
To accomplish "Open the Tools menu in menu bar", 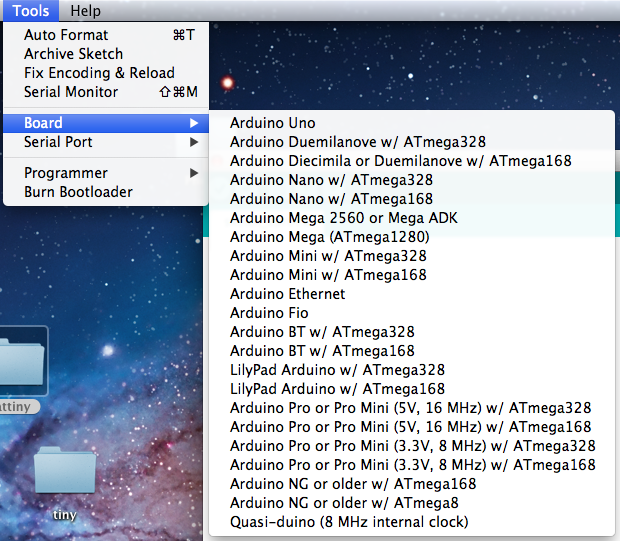I will [x=31, y=11].
